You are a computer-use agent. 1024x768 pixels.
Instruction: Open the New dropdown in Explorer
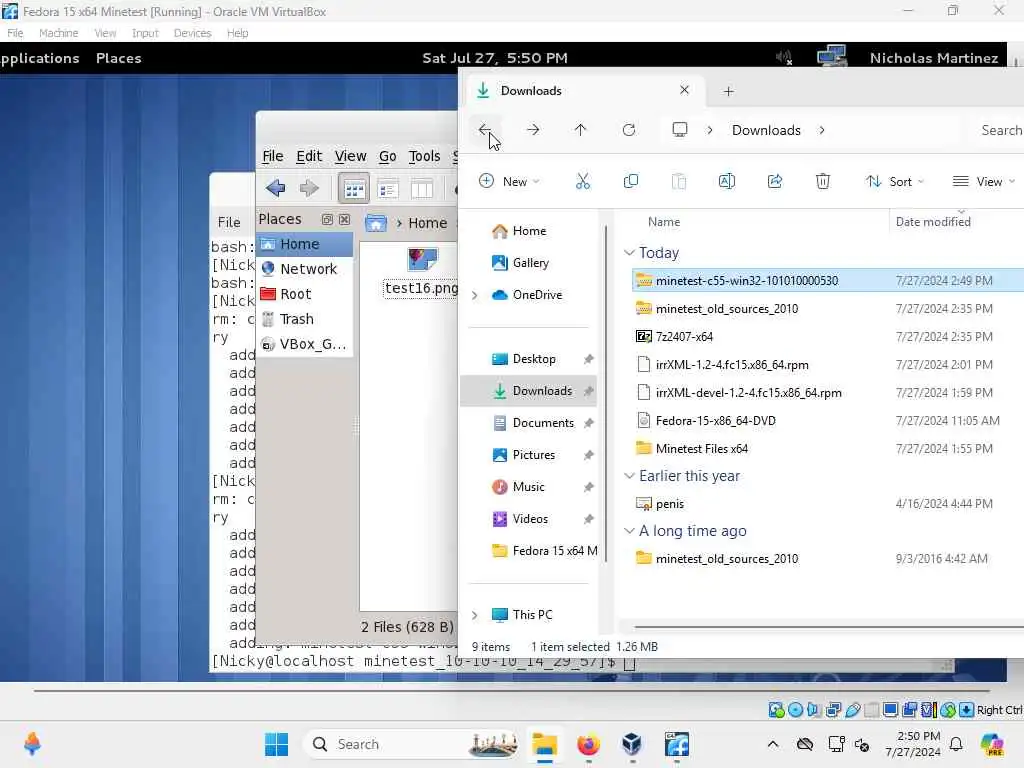[x=509, y=182]
